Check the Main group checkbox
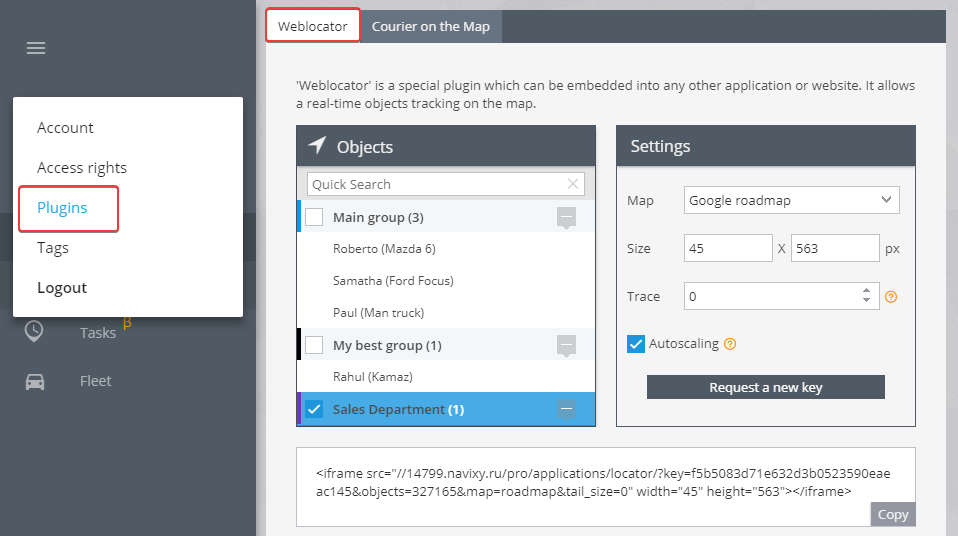The height and width of the screenshot is (536, 958). [x=314, y=217]
